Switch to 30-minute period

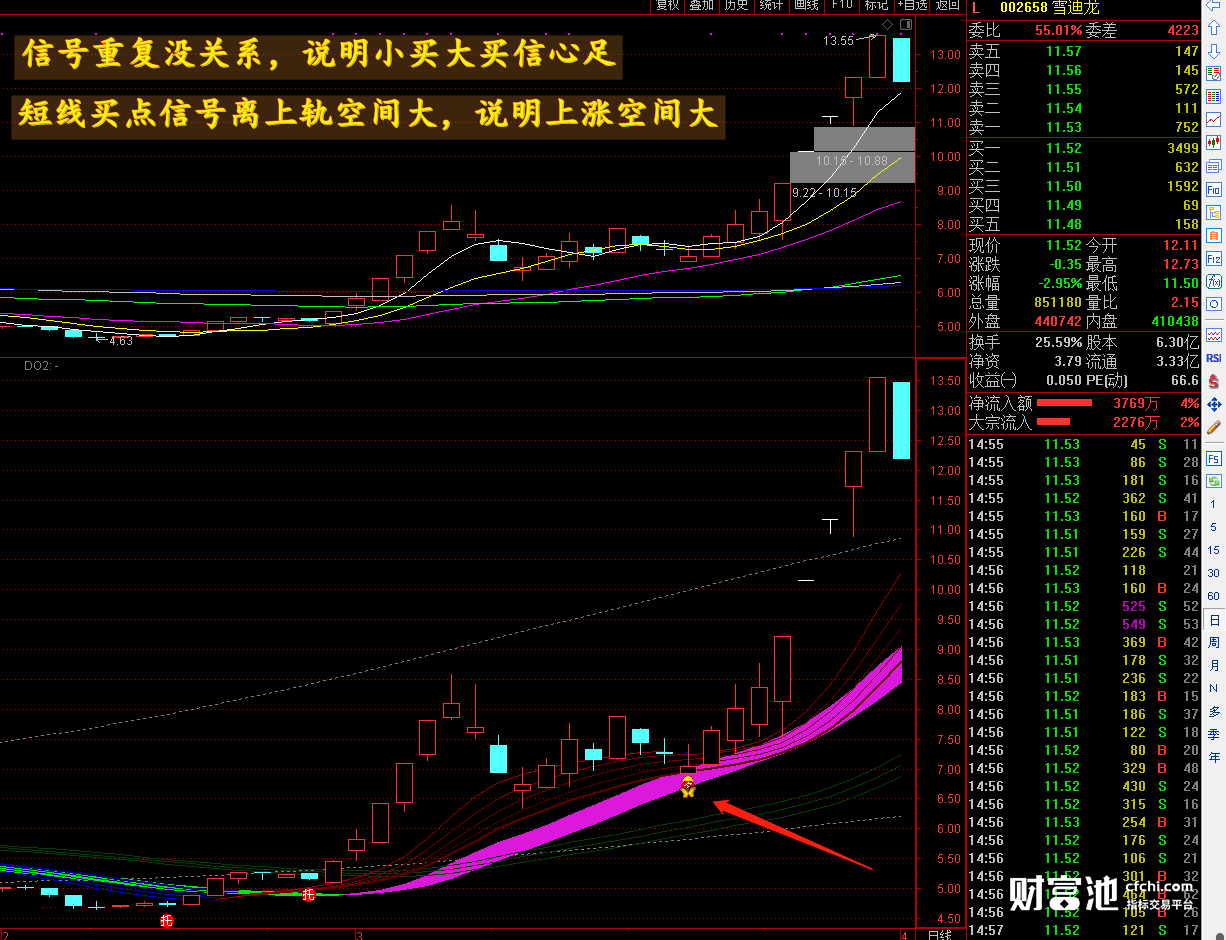point(1214,573)
